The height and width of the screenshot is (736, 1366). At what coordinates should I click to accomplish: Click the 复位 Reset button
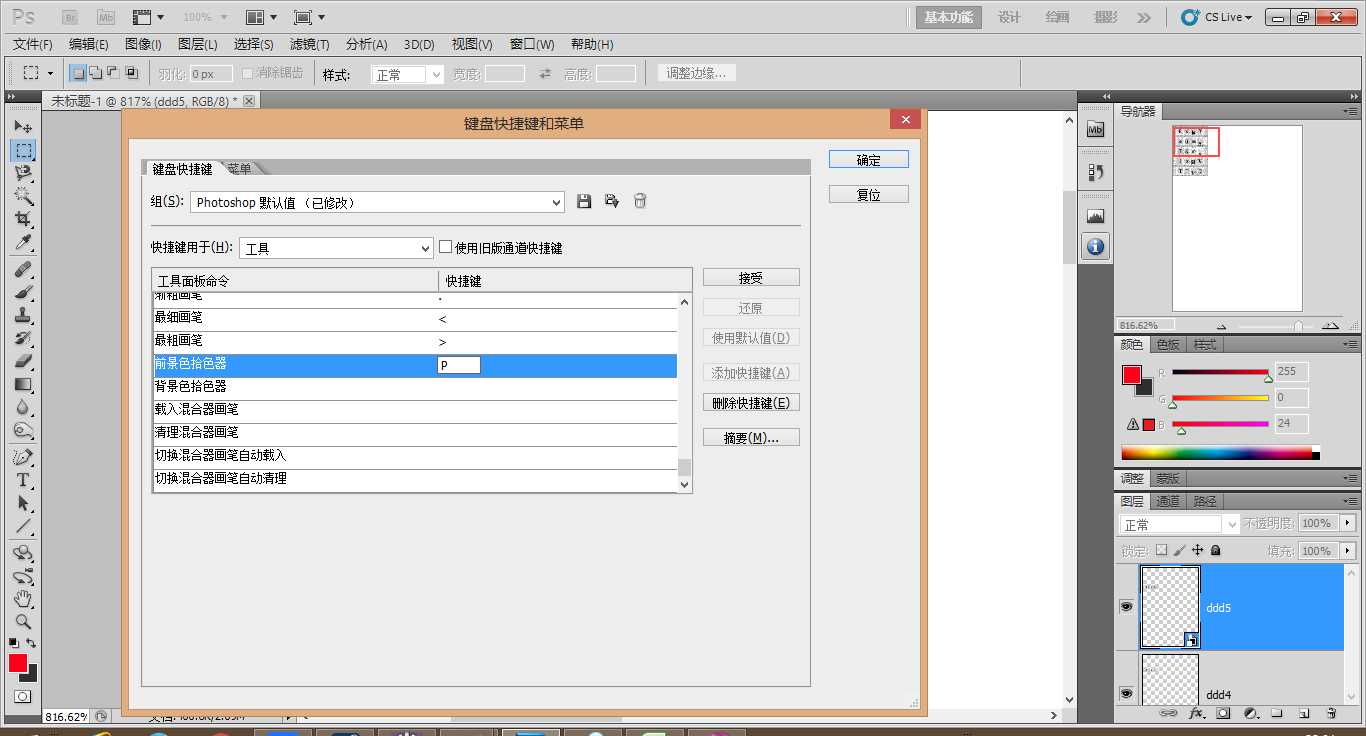(x=869, y=195)
